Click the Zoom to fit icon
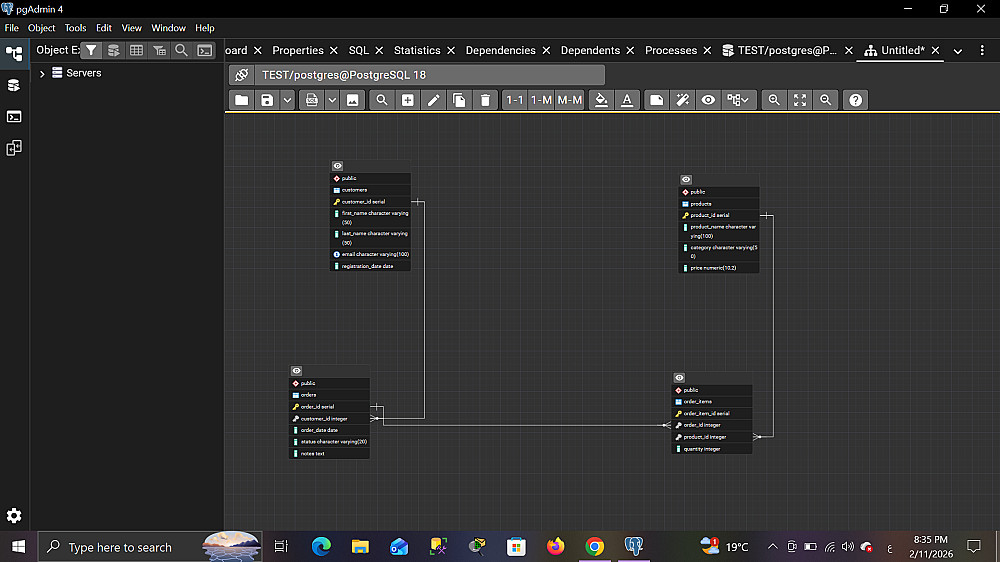1000x562 pixels. point(800,100)
